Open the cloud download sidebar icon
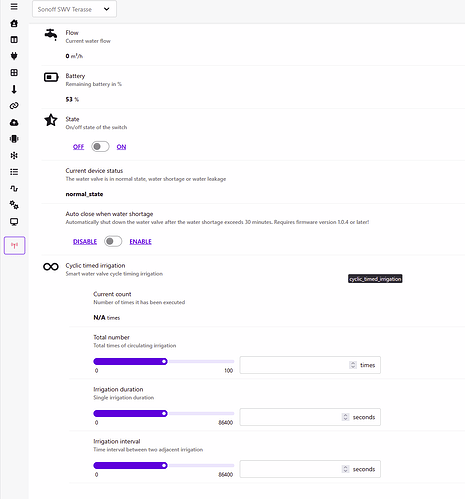Screen dimensions: 465x499 click(x=14, y=122)
